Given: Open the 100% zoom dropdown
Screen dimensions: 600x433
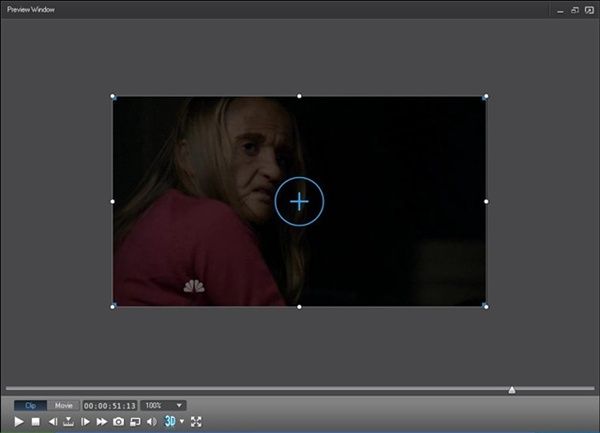Looking at the screenshot, I should 163,405.
